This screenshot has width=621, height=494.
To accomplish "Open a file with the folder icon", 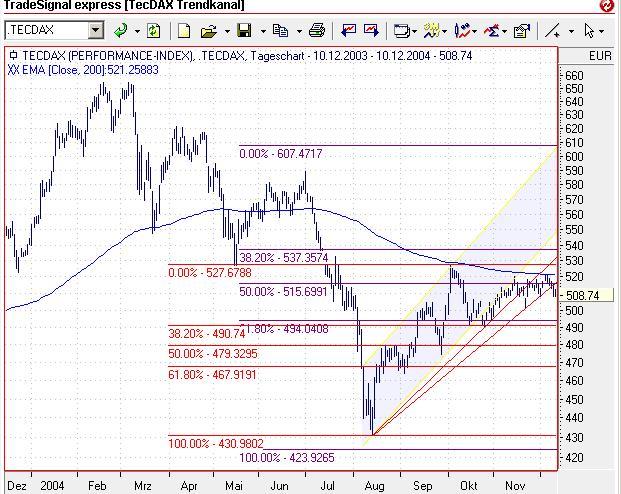I will tap(209, 31).
